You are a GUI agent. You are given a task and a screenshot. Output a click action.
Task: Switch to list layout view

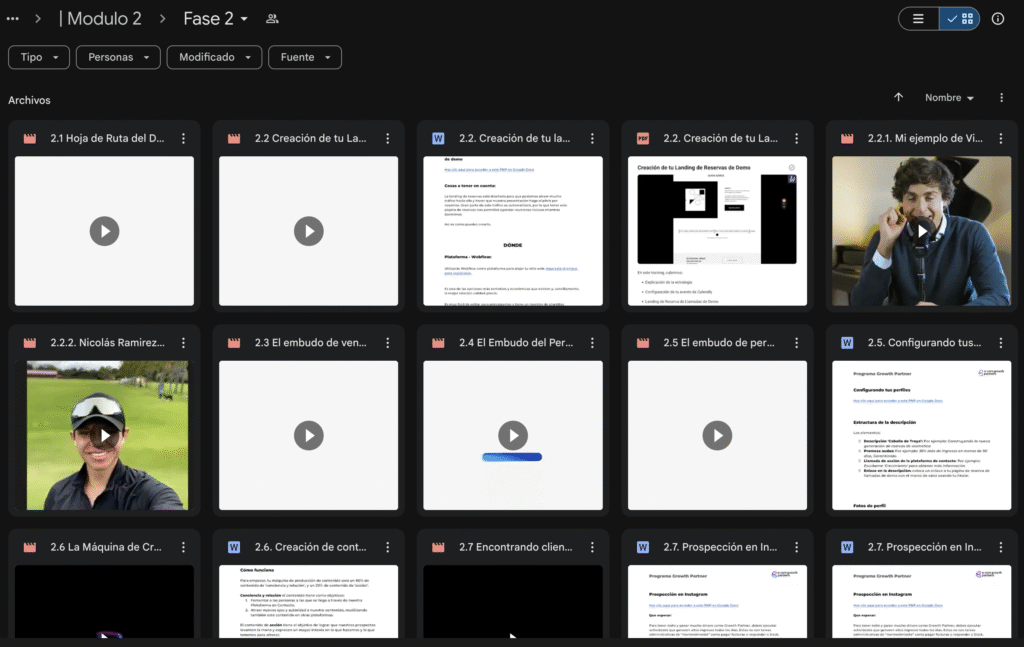click(918, 19)
